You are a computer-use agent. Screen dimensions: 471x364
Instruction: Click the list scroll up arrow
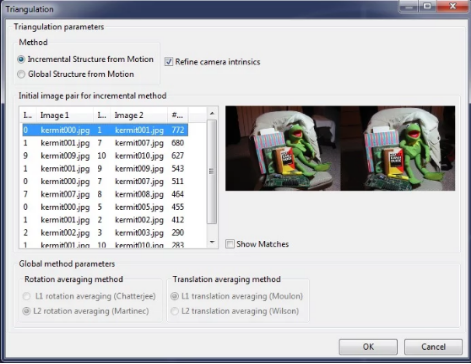212,114
